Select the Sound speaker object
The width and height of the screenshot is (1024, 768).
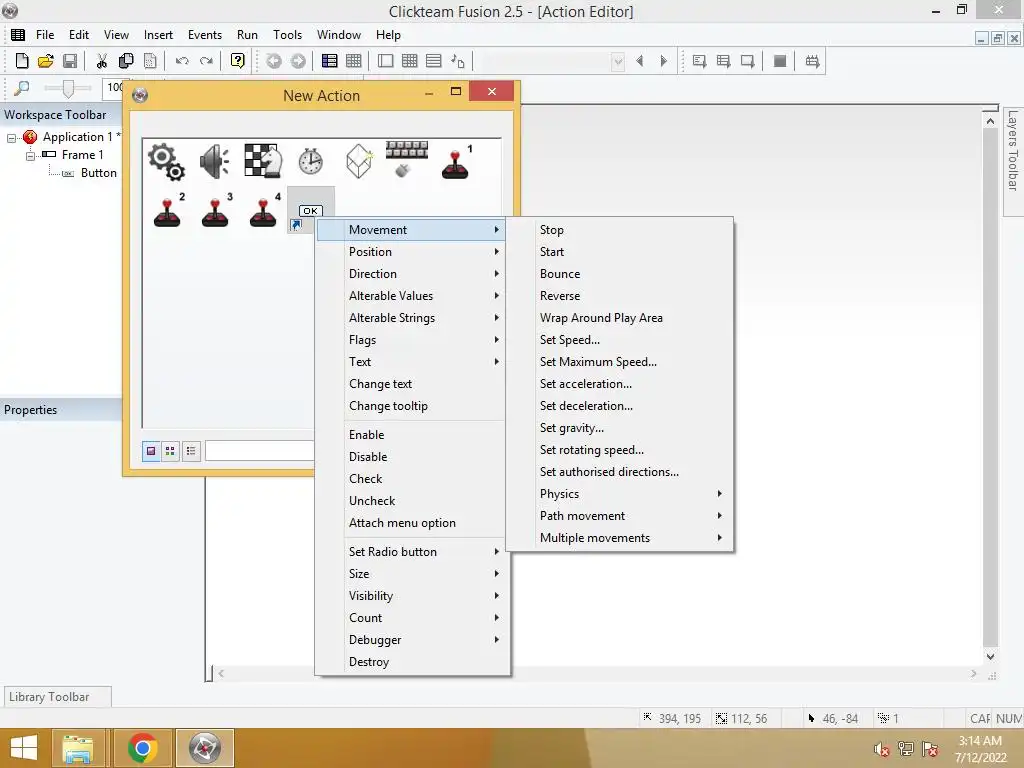point(214,162)
